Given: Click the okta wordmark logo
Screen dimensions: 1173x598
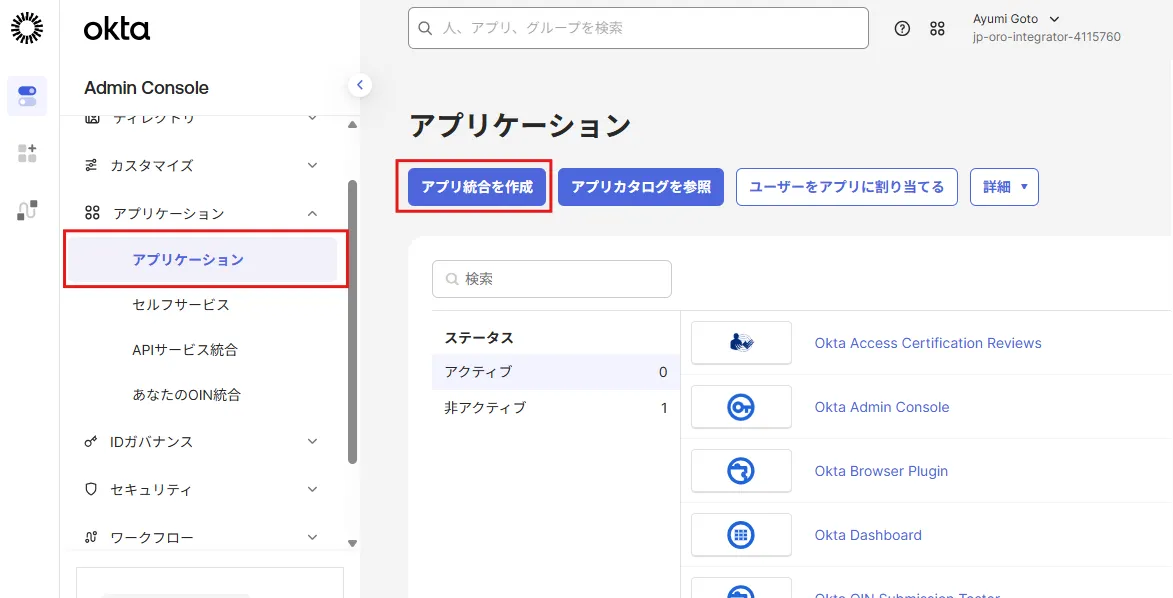Looking at the screenshot, I should tap(117, 29).
